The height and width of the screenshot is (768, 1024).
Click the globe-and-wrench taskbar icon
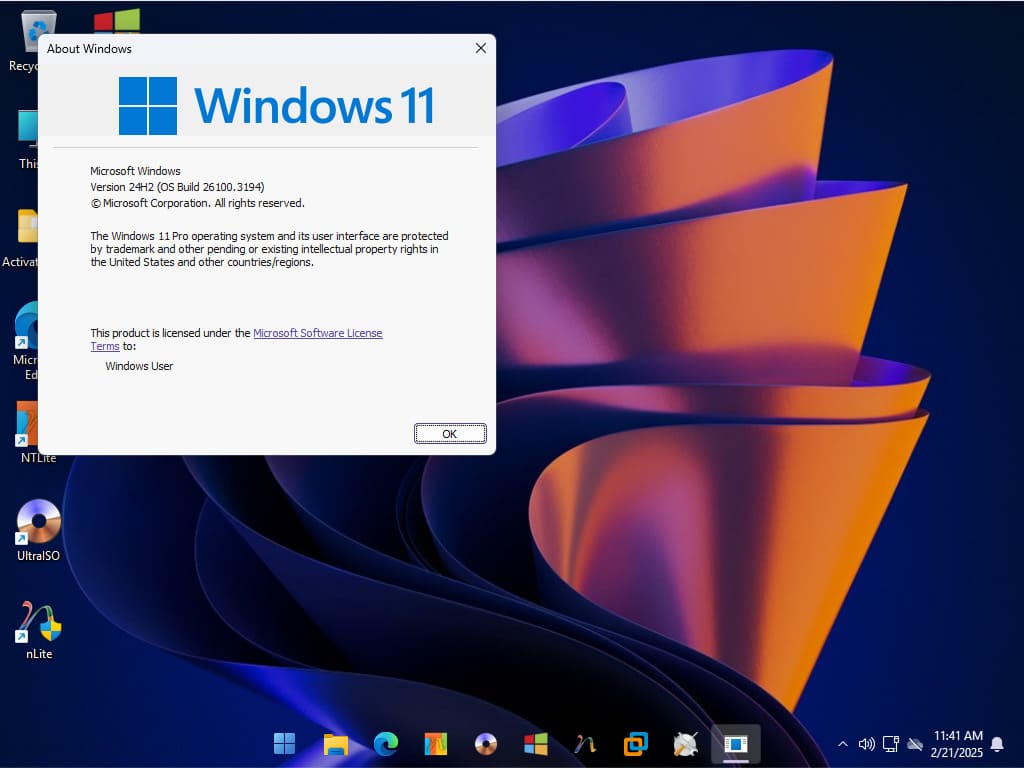click(686, 743)
